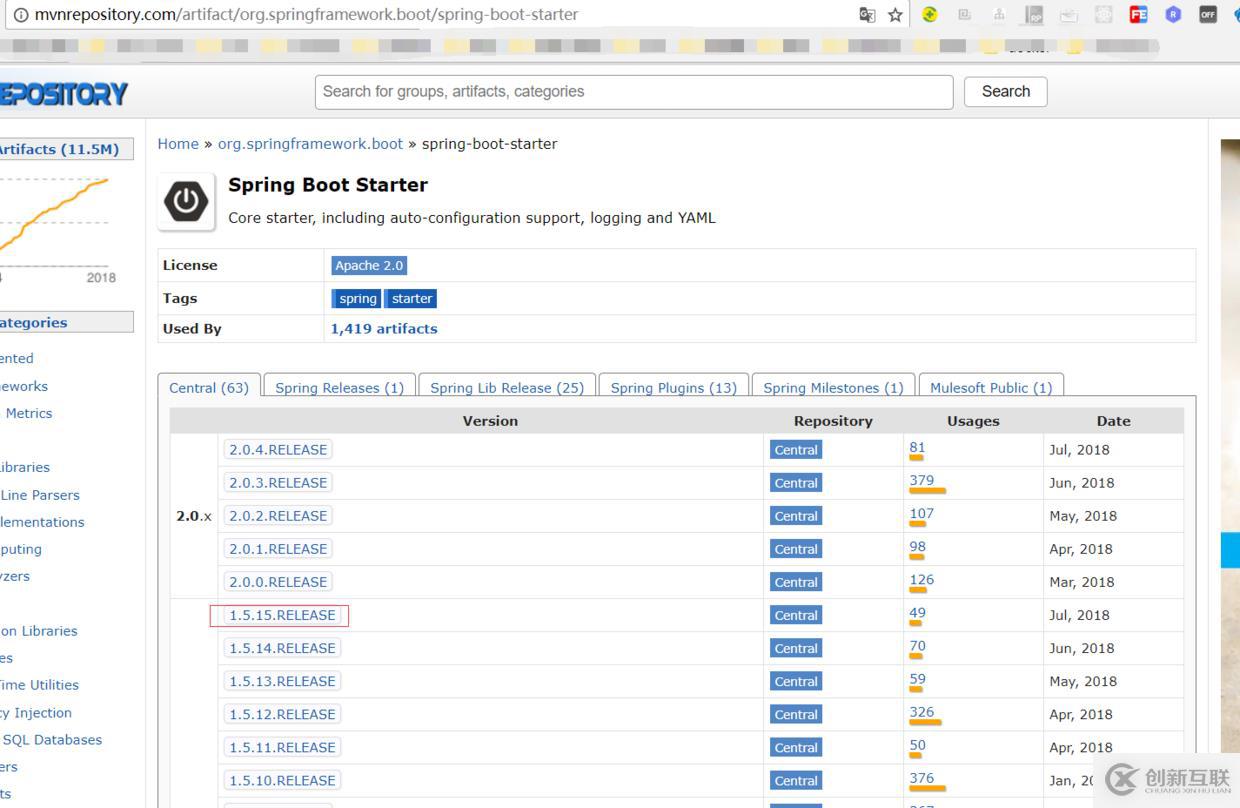This screenshot has height=808, width=1240.
Task: Open version 2.0.4.RELEASE
Action: click(x=278, y=449)
